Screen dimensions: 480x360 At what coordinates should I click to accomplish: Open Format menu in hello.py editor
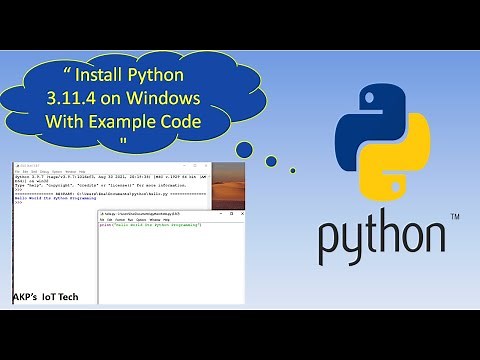[120, 220]
